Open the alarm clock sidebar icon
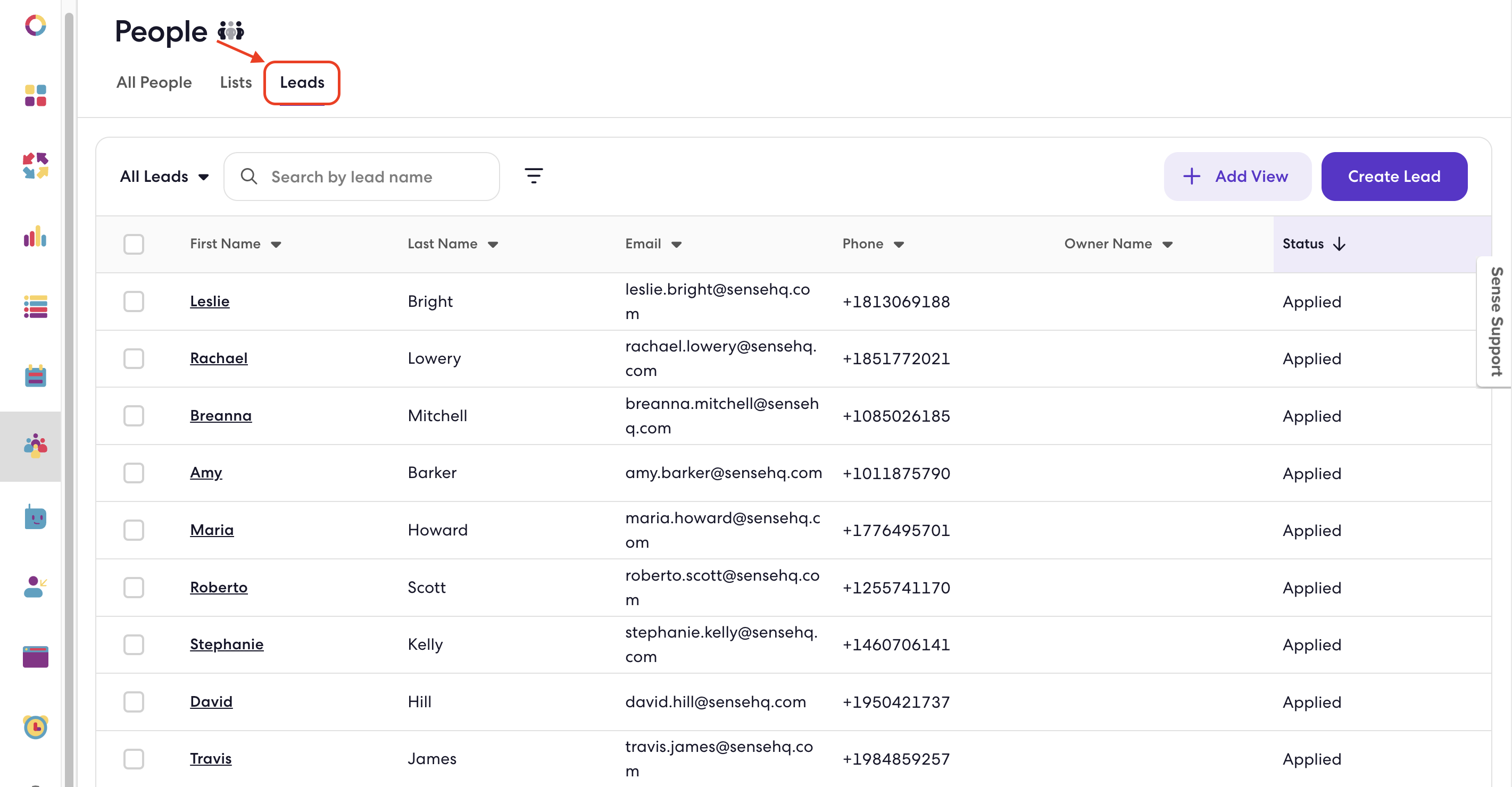Image resolution: width=1512 pixels, height=787 pixels. pyautogui.click(x=35, y=726)
